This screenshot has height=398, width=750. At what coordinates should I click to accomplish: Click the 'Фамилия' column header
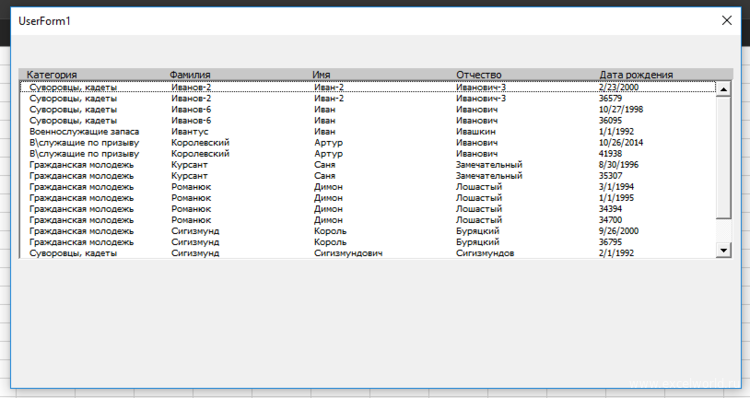click(x=189, y=75)
